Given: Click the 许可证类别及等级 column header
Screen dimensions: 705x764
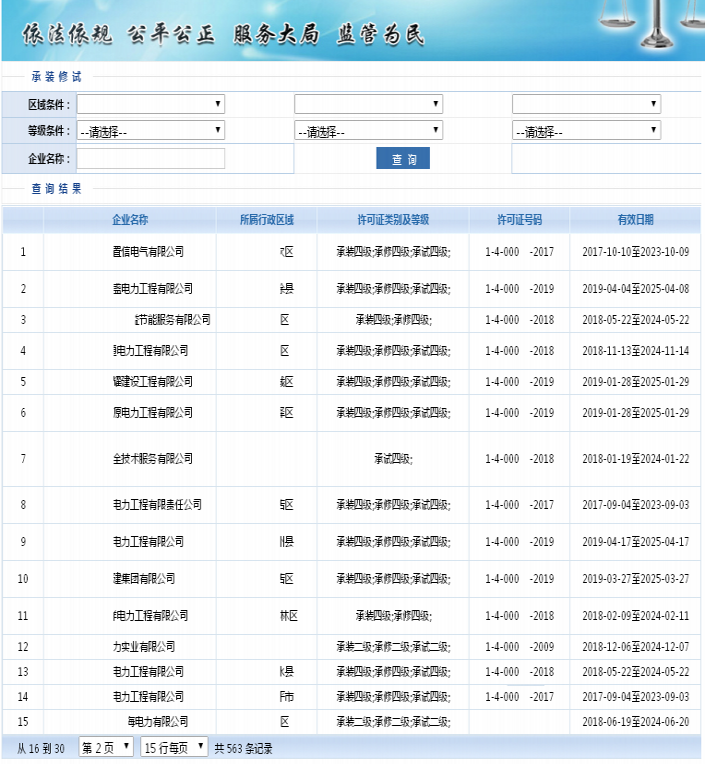Looking at the screenshot, I should pyautogui.click(x=393, y=220).
